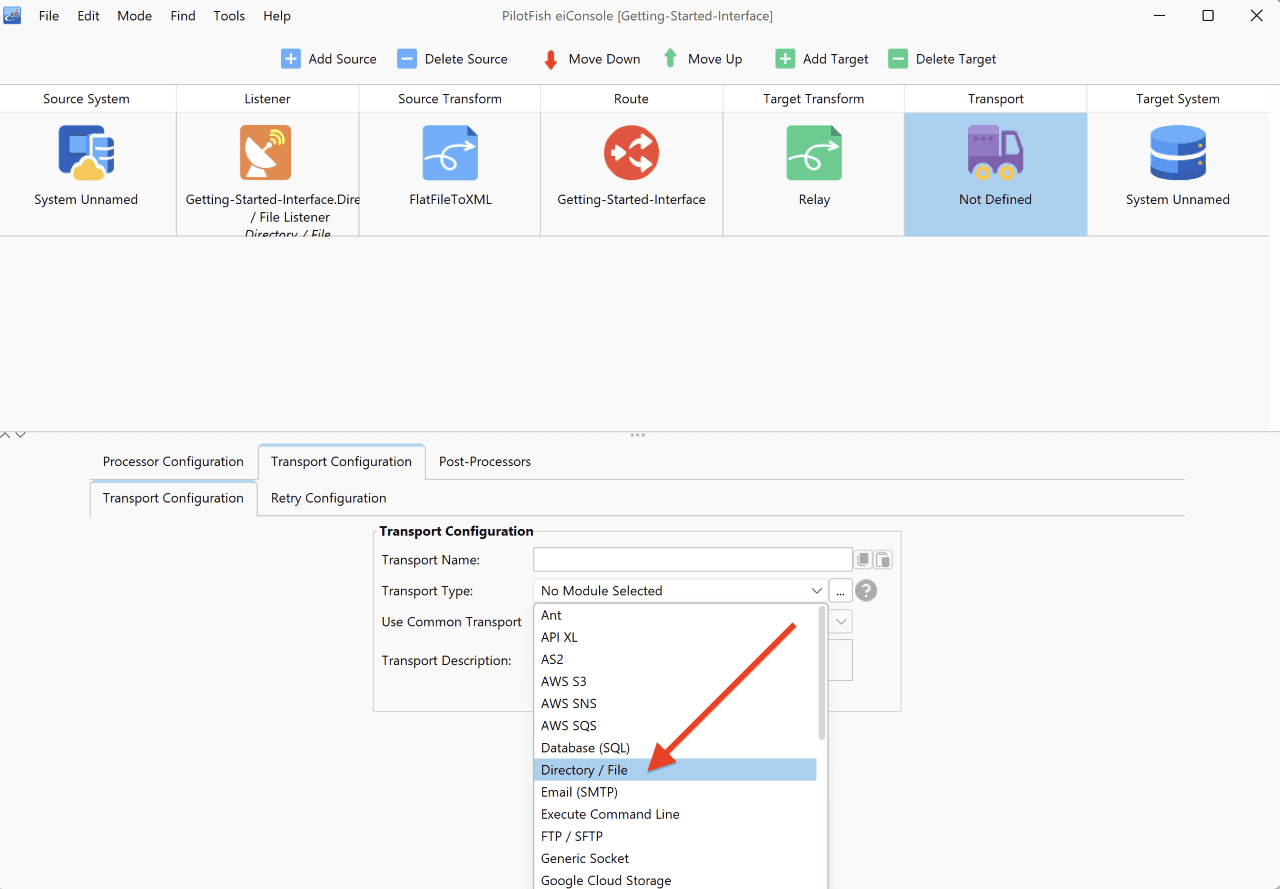Switch to the Post-Processors tab
Viewport: 1280px width, 889px height.
coord(485,462)
